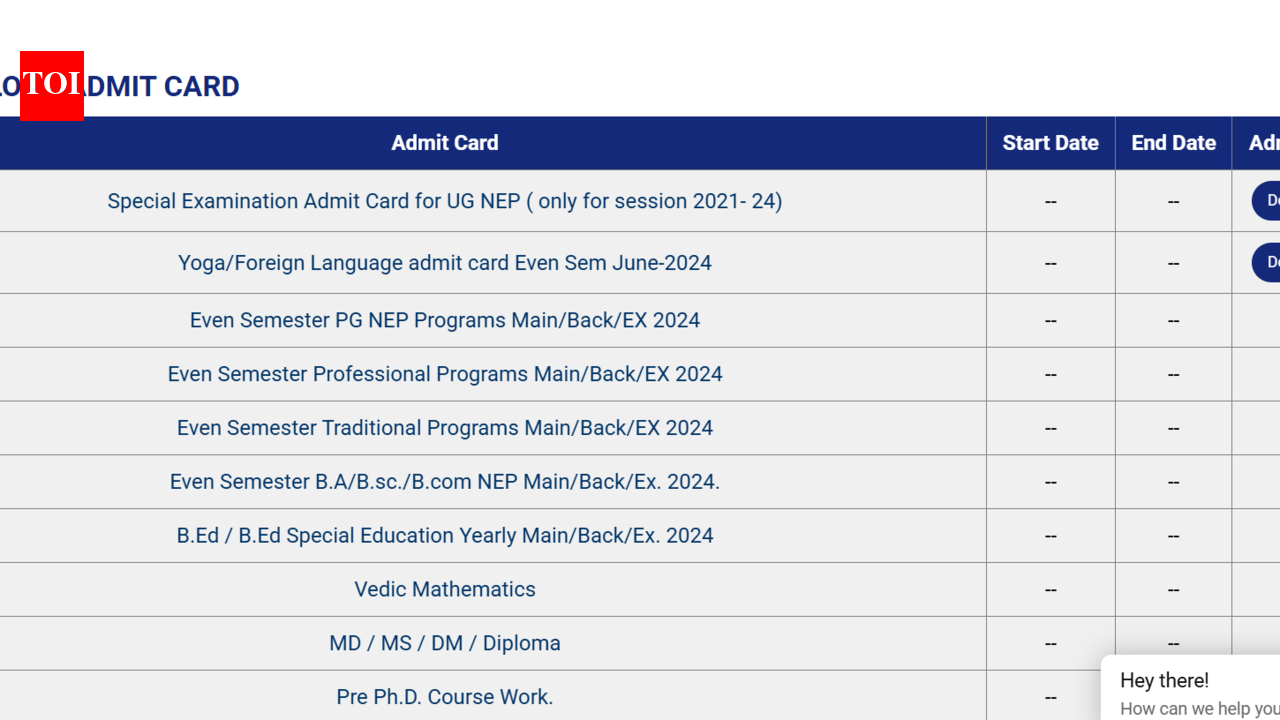1280x720 pixels.
Task: Click the partially visible rightmost column header
Action: point(1263,143)
